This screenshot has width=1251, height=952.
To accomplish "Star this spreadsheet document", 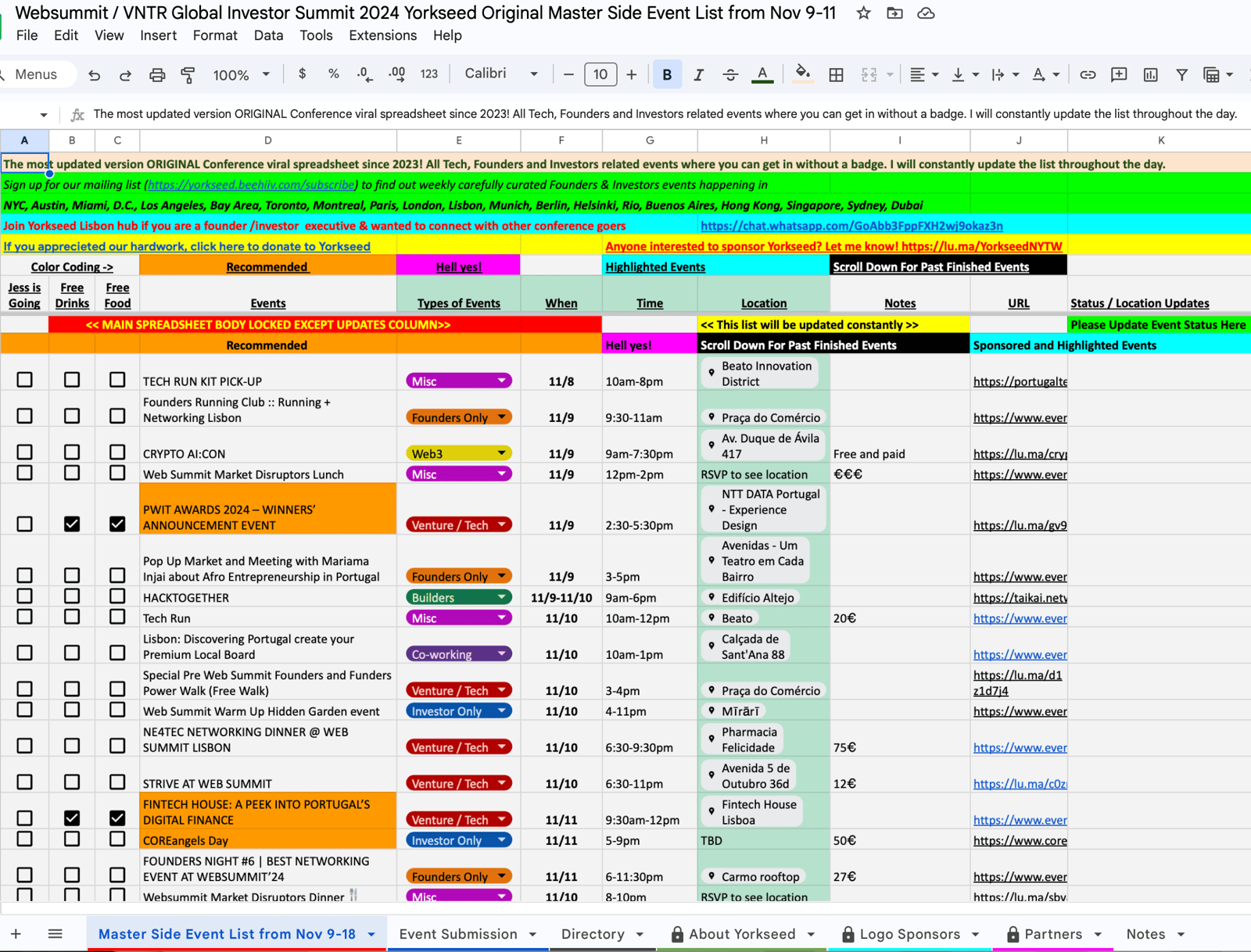I will tap(863, 13).
